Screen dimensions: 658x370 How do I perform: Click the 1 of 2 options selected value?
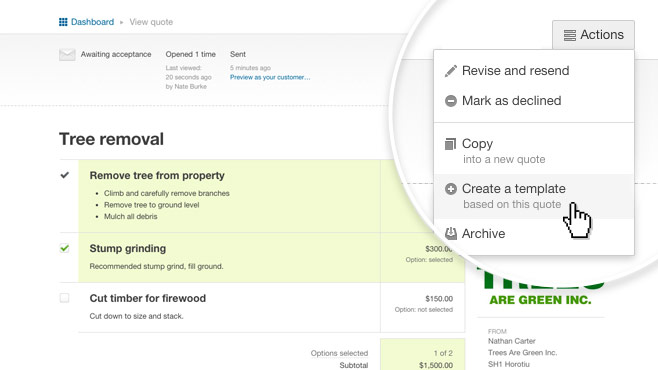point(443,353)
